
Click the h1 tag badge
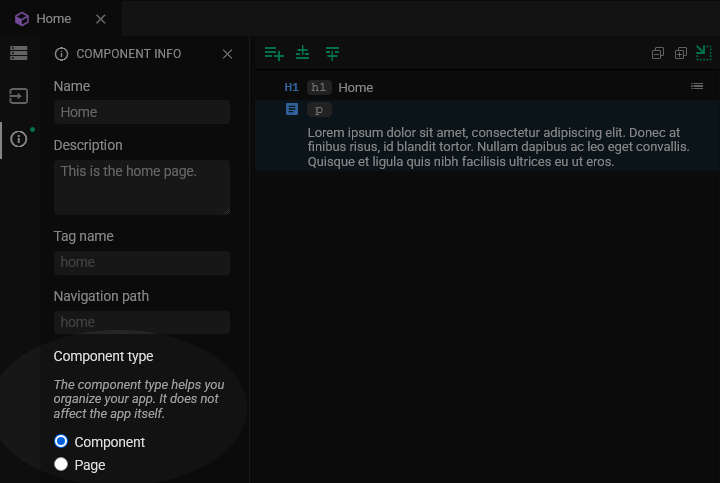[319, 87]
